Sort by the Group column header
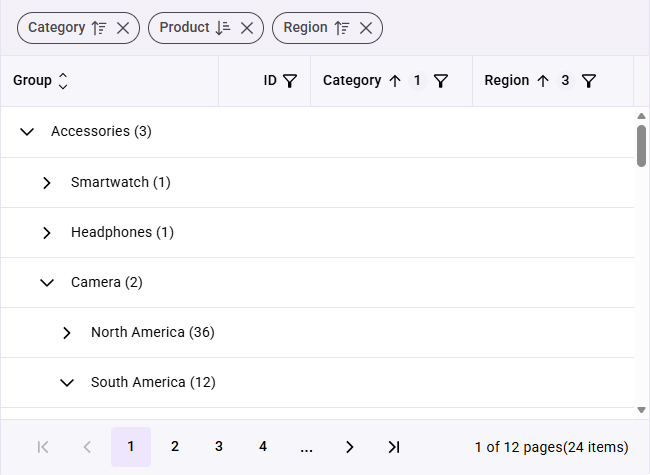The height and width of the screenshot is (475, 650). [63, 81]
